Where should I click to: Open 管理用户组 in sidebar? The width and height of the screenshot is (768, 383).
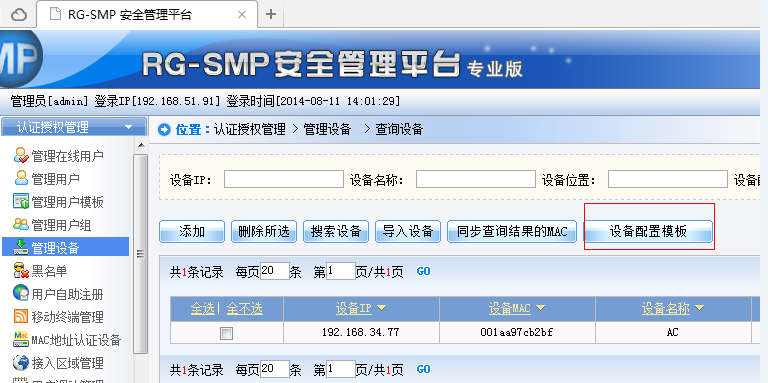(61, 225)
